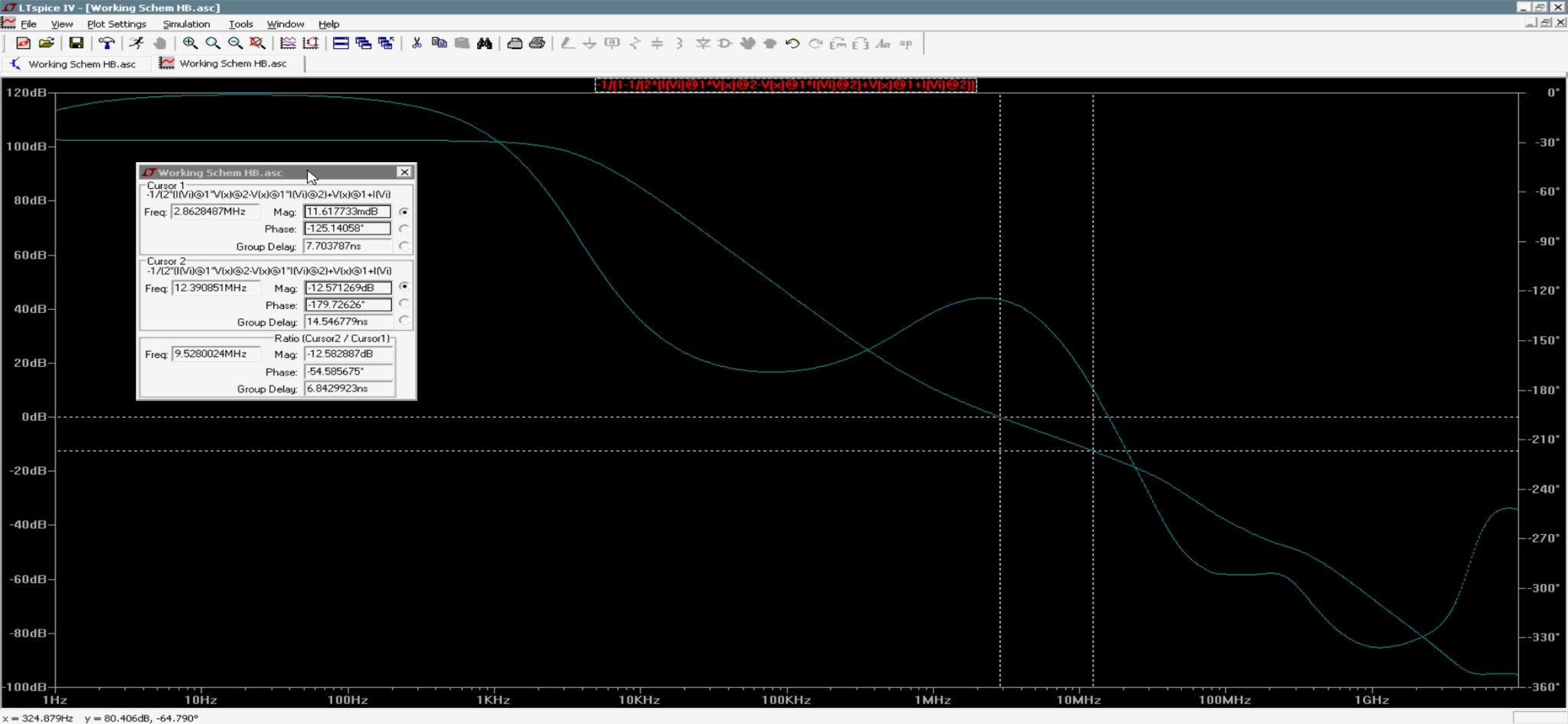
Task: Open the Control Panel hammer icon
Action: point(106,44)
